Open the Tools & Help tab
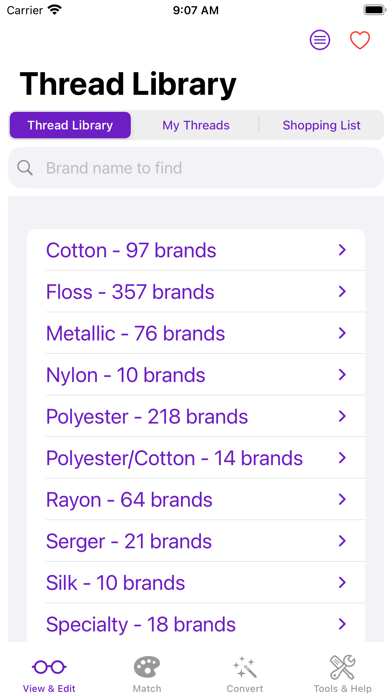This screenshot has width=392, height=696. 343,674
